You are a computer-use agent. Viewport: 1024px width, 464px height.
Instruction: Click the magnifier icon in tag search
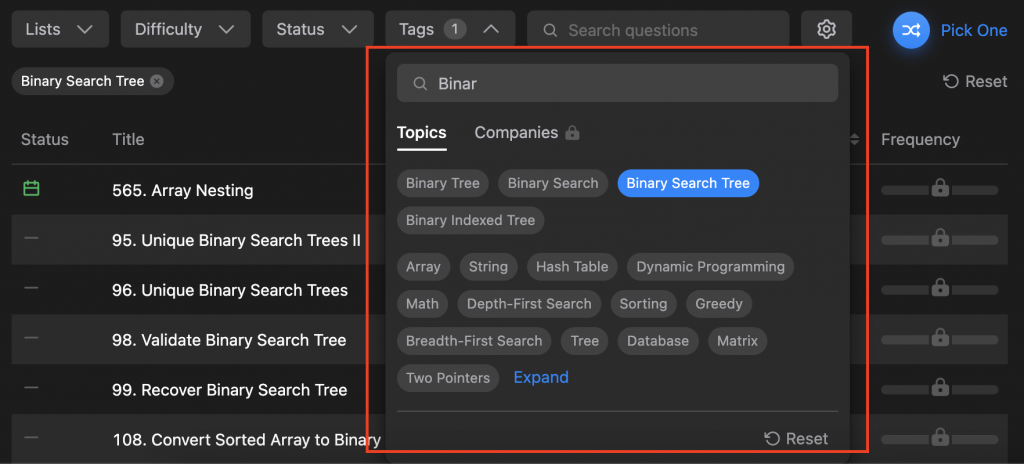(421, 84)
